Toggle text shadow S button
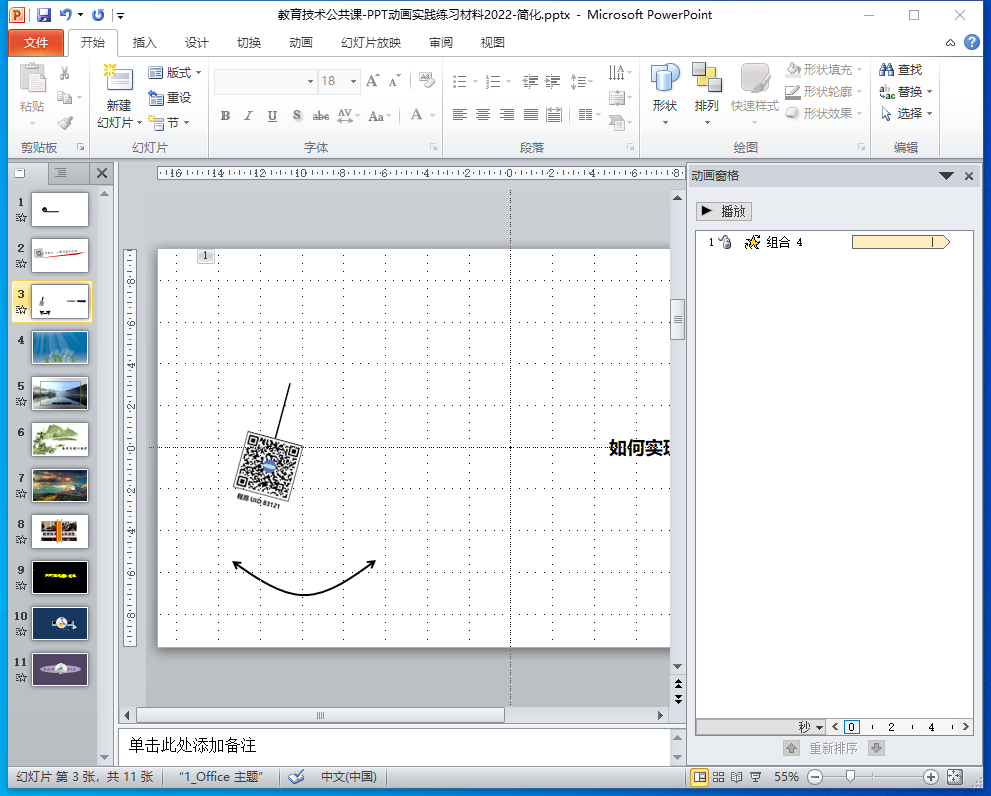The height and width of the screenshot is (796, 991). click(296, 116)
